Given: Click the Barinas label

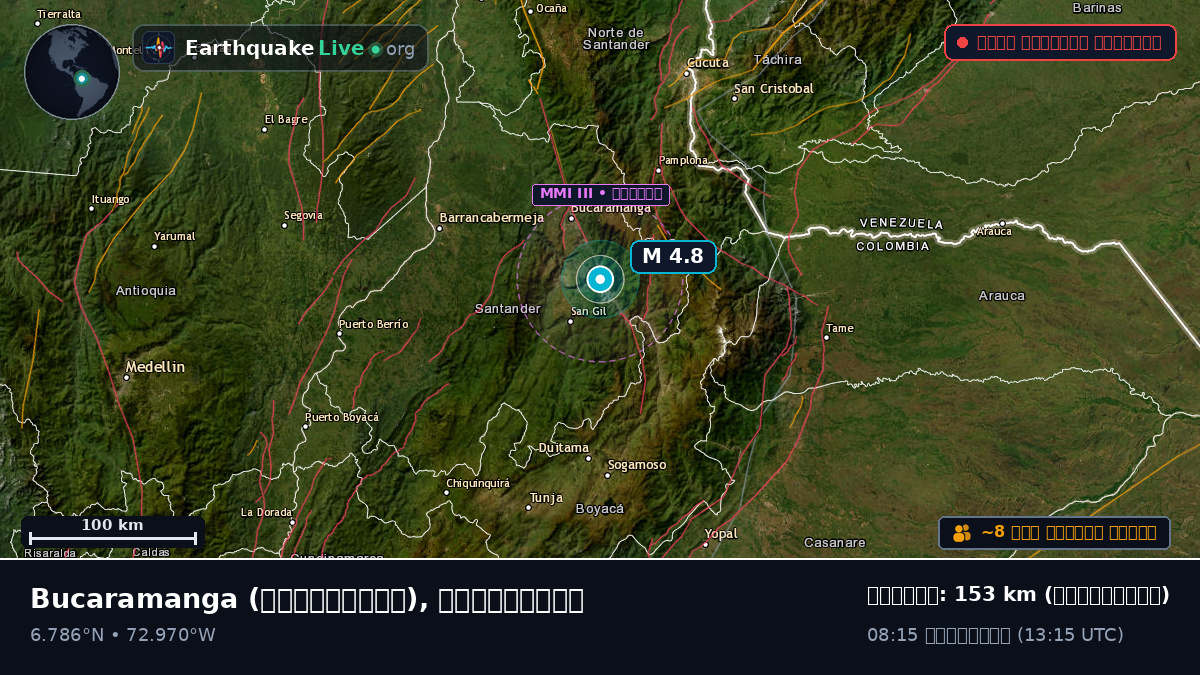Looking at the screenshot, I should pyautogui.click(x=1098, y=8).
